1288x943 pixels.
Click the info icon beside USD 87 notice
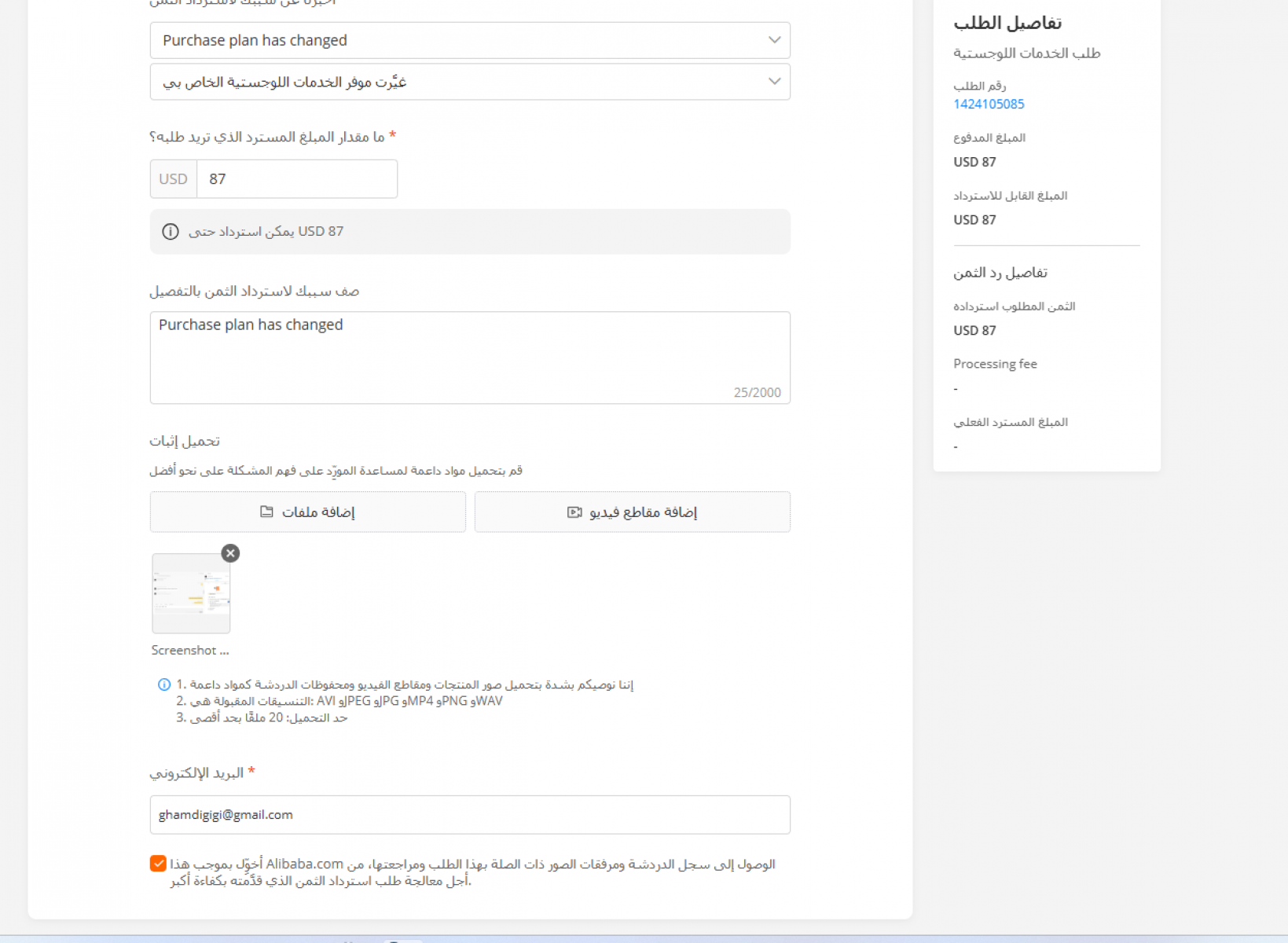point(171,232)
